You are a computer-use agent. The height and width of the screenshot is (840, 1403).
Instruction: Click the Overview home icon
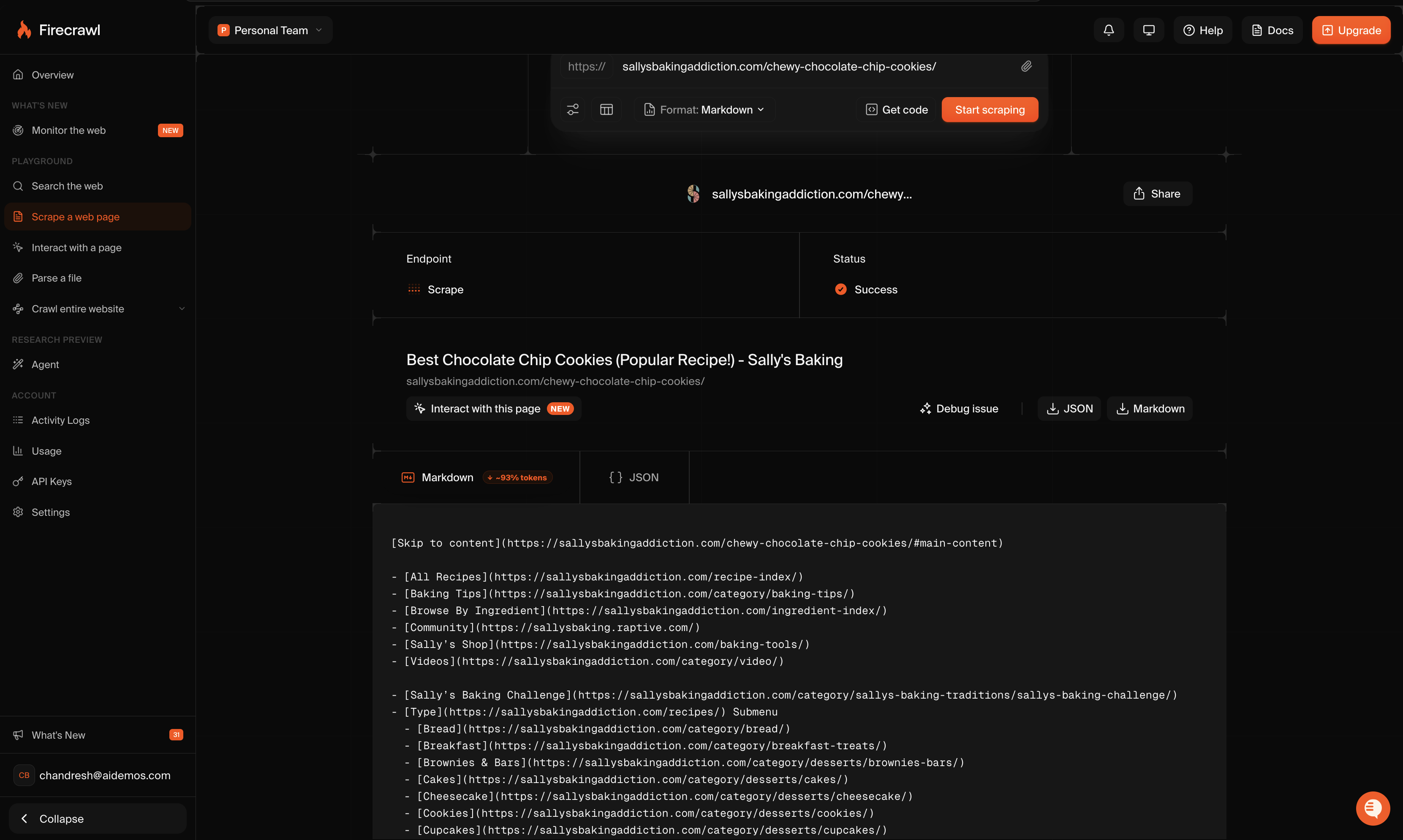(18, 75)
